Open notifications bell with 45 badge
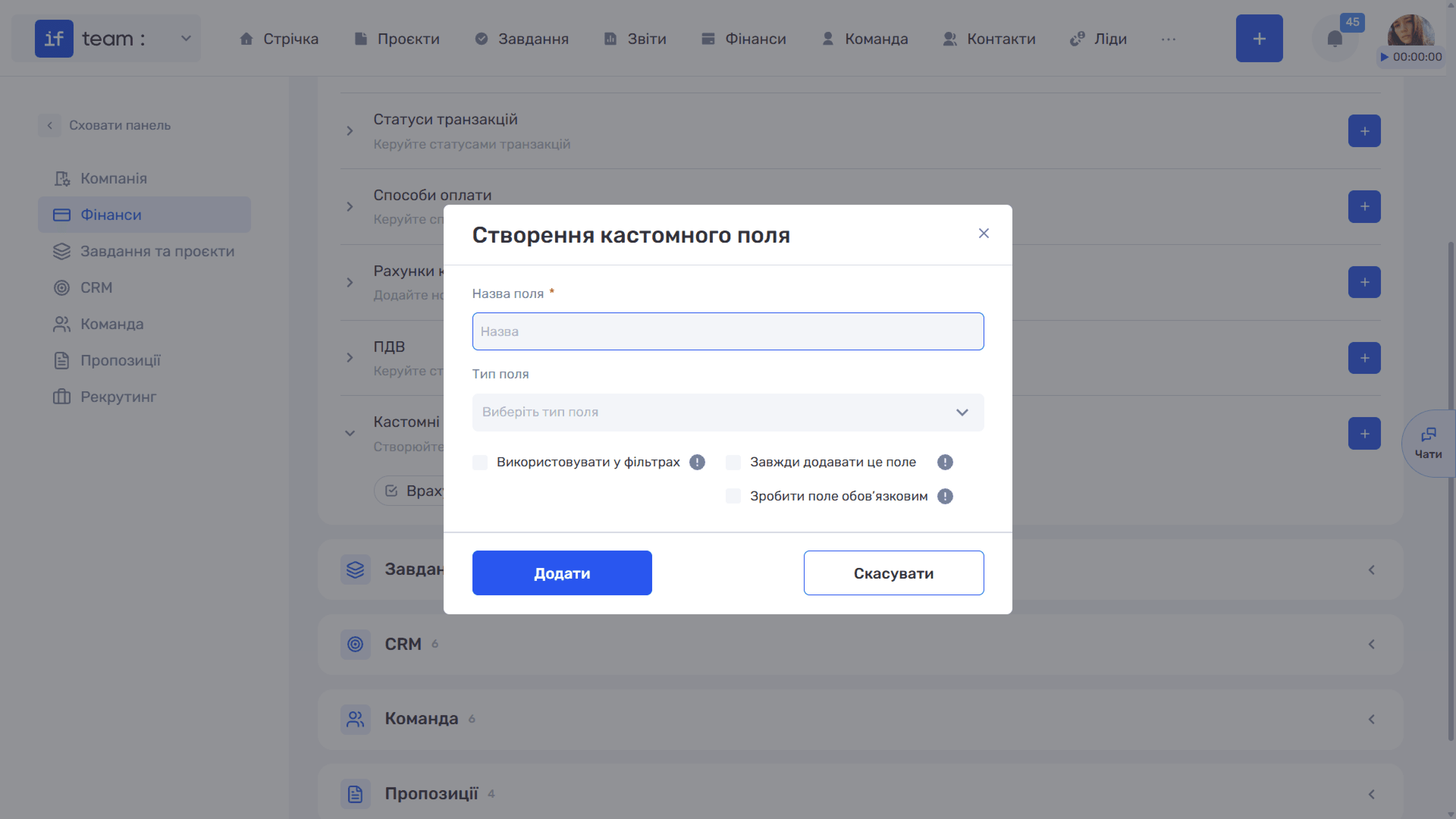The height and width of the screenshot is (819, 1456). [1335, 38]
